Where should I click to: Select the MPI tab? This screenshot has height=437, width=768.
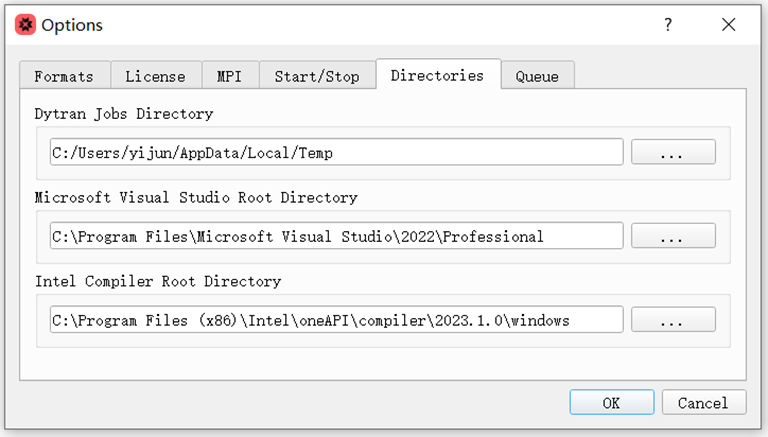coord(230,76)
